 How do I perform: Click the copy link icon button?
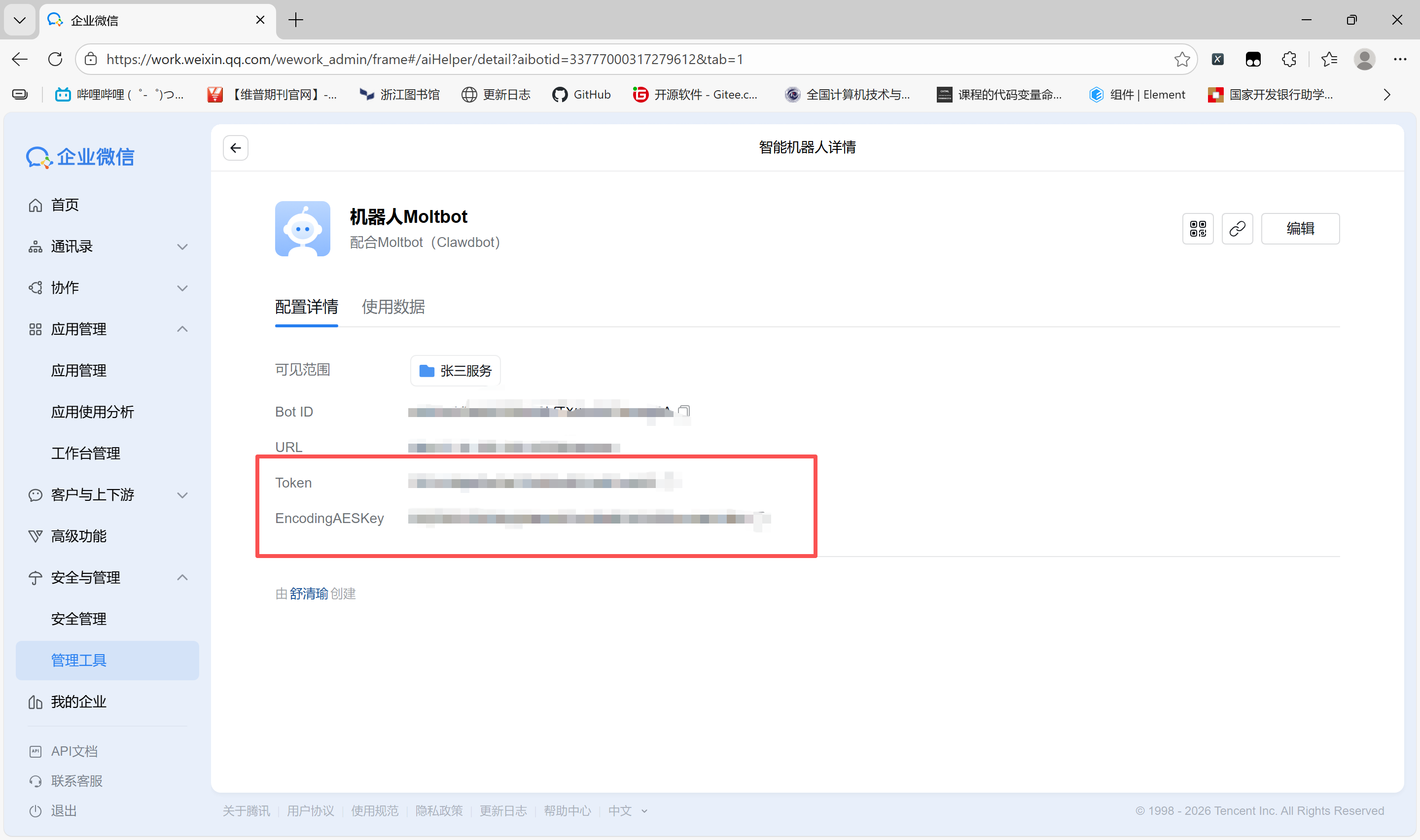click(1237, 229)
